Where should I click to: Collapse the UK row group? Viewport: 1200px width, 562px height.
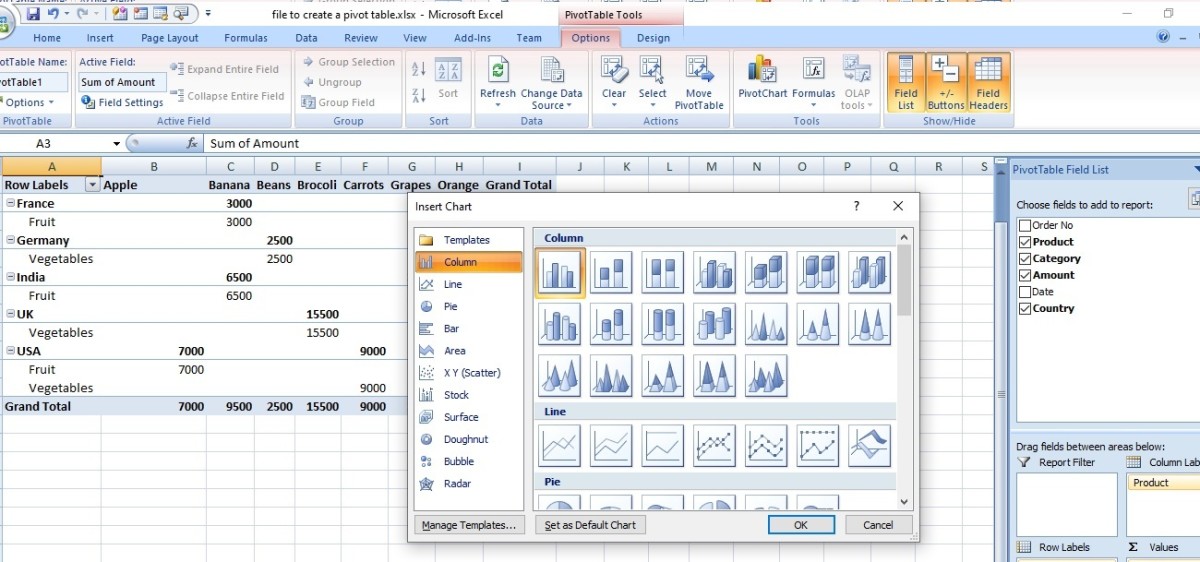tap(10, 314)
